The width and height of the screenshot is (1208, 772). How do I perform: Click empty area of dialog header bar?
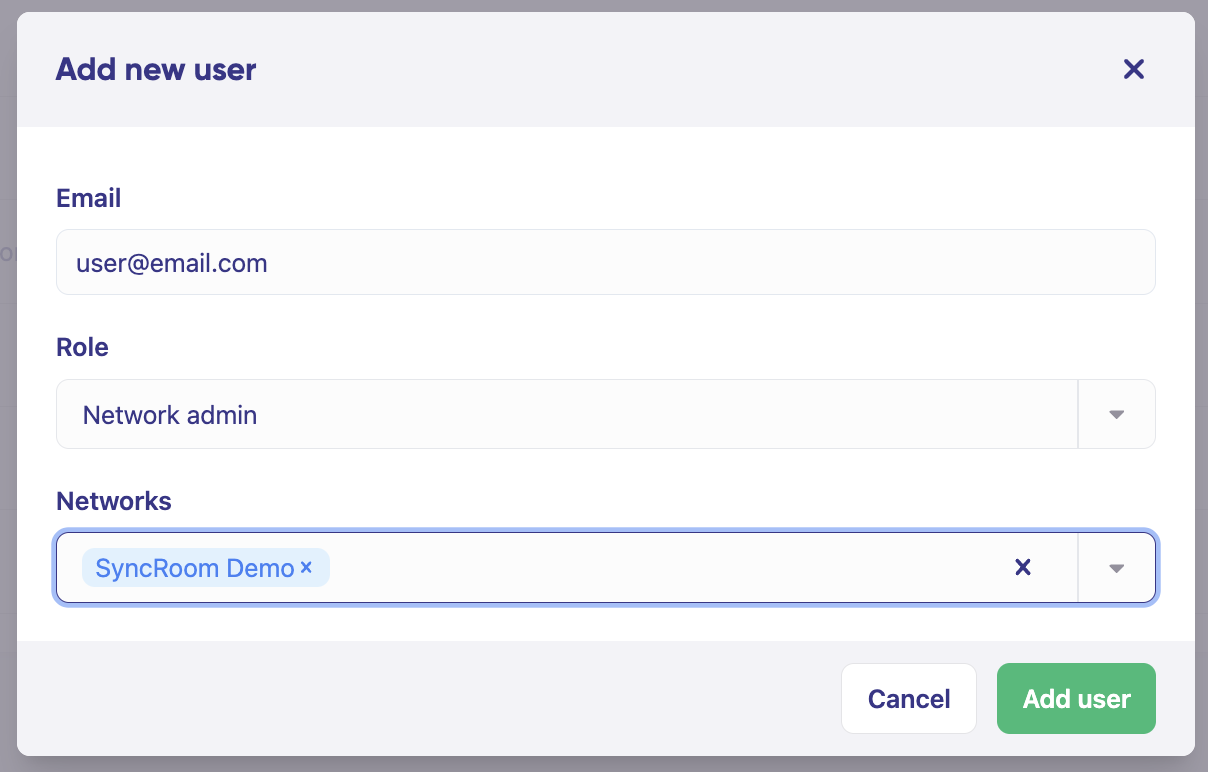(650, 69)
